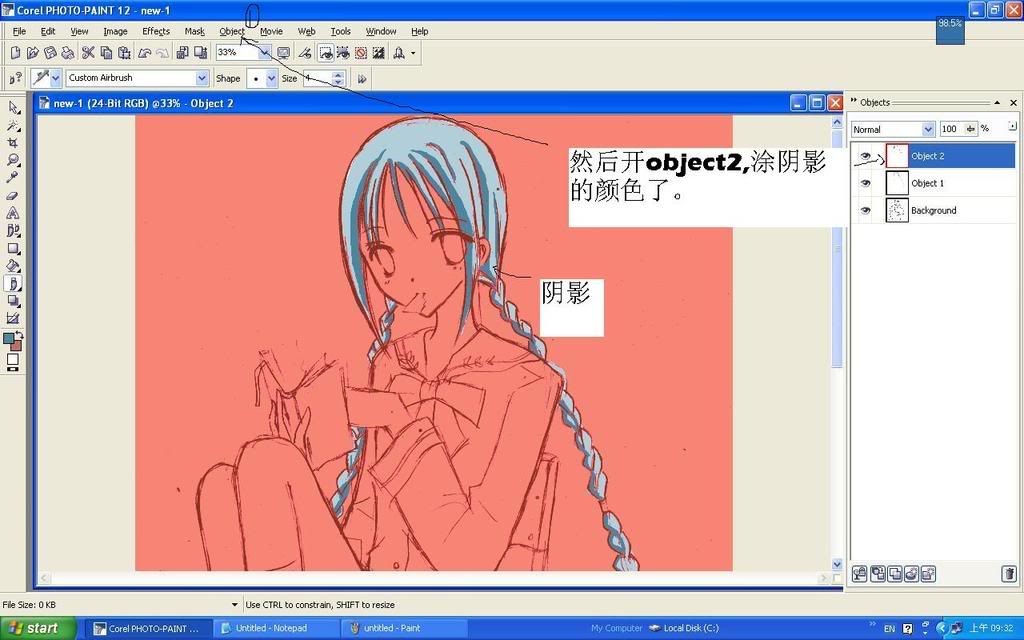
Task: Undo the last action via toolbar
Action: 144,53
